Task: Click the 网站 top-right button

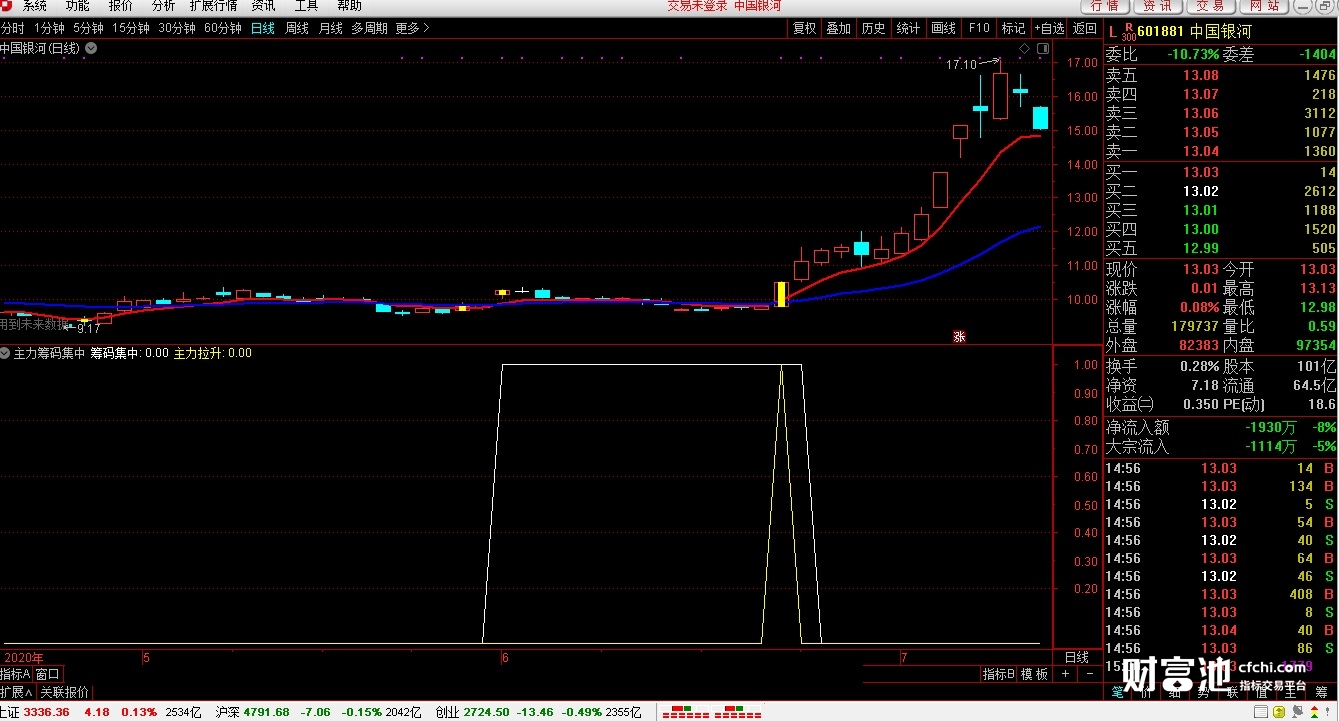Action: pos(1264,6)
